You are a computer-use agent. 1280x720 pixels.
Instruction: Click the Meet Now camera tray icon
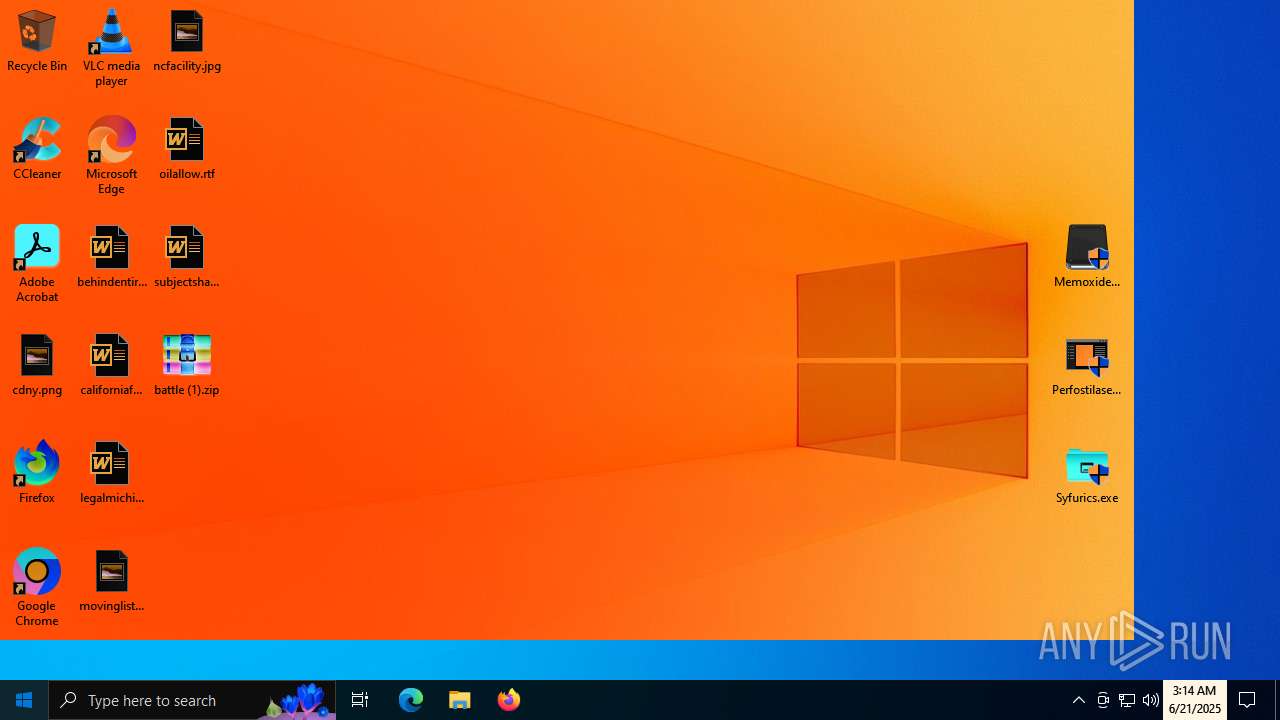pyautogui.click(x=1103, y=700)
